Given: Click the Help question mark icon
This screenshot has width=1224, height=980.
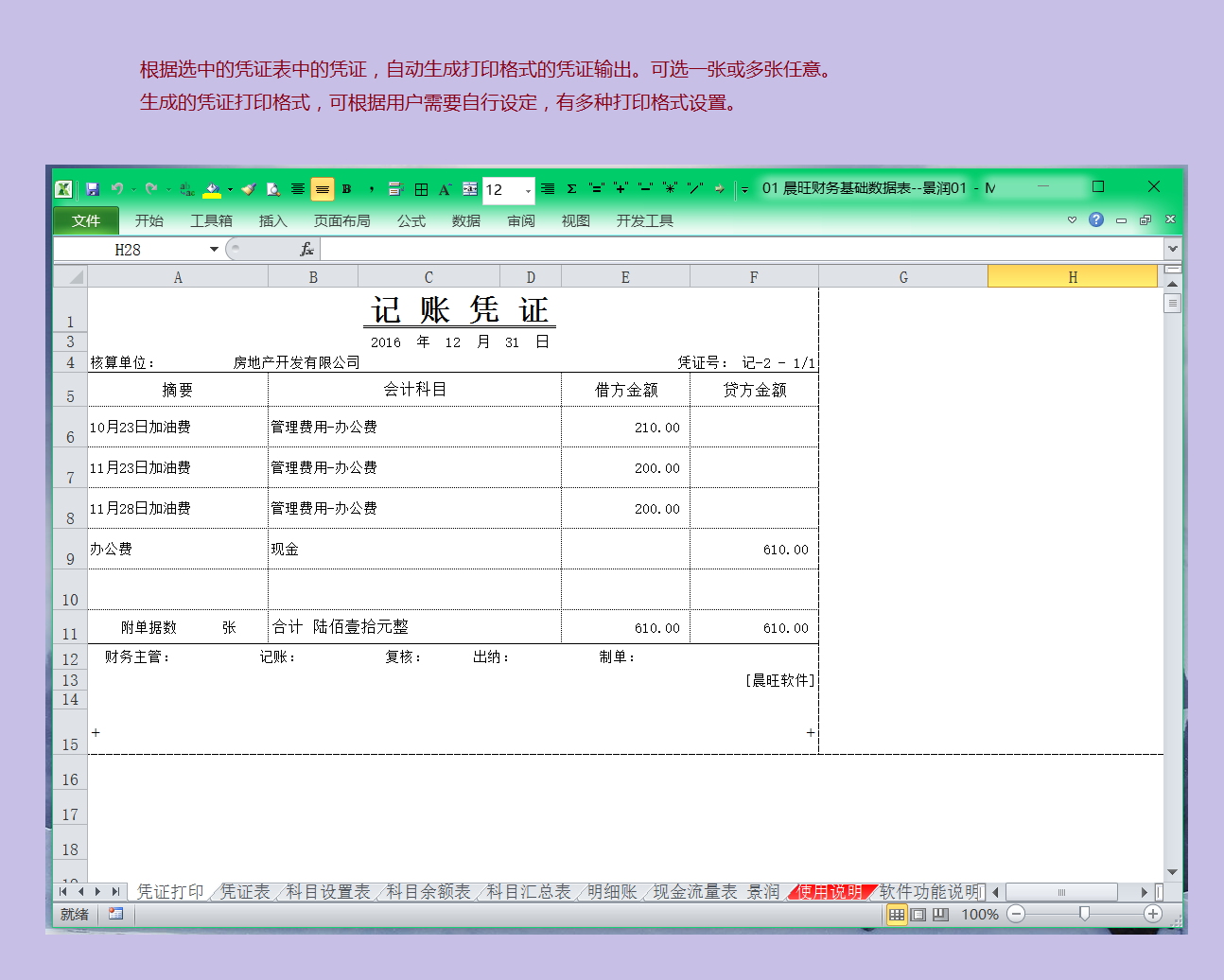Looking at the screenshot, I should [x=1096, y=219].
